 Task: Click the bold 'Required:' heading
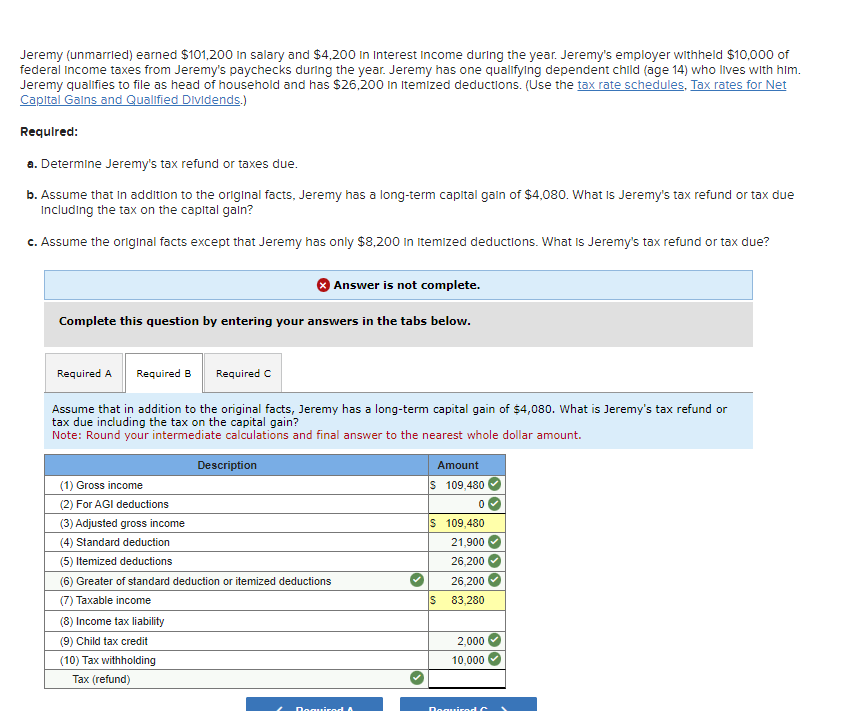click(x=49, y=132)
